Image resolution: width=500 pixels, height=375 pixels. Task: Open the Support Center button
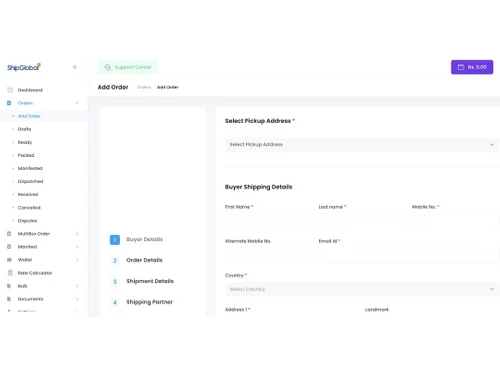[128, 67]
